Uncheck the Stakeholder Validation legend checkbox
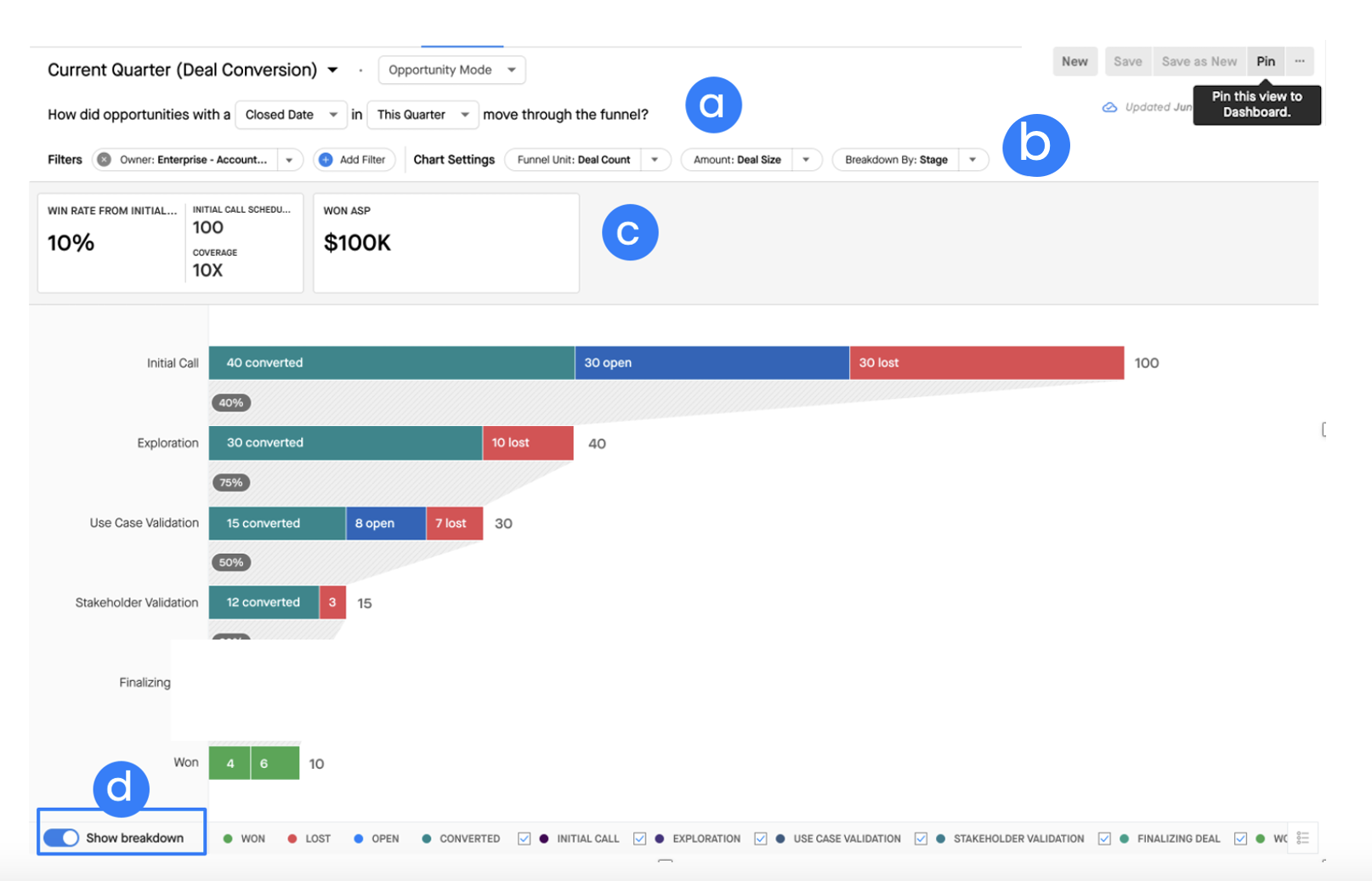 921,838
